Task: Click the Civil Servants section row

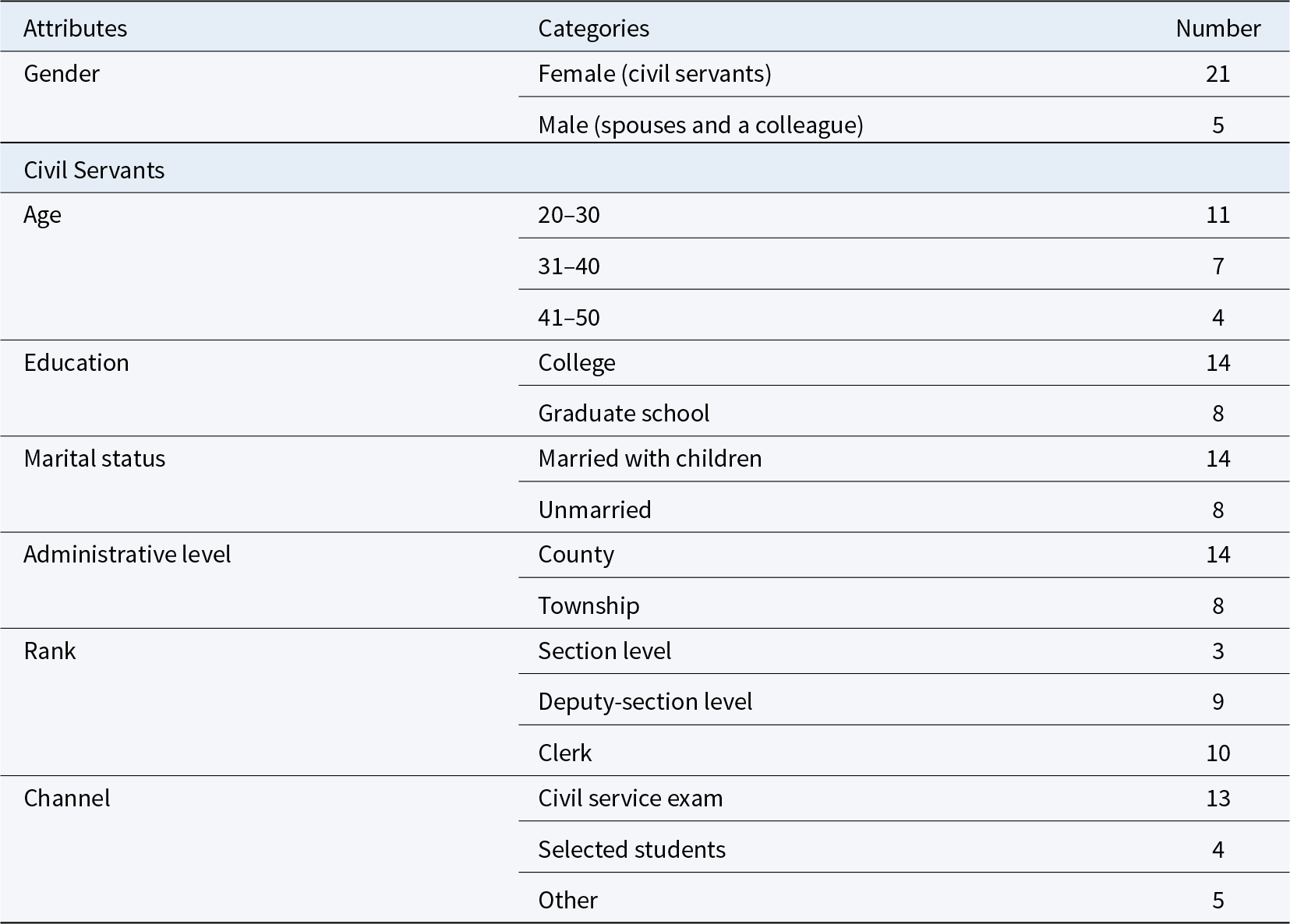Action: pyautogui.click(x=645, y=170)
